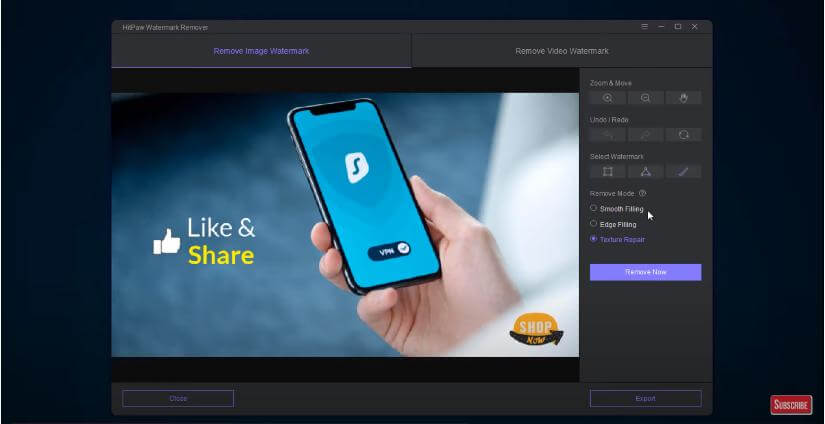This screenshot has width=825, height=424.
Task: Click the Remove Now button
Action: [646, 272]
